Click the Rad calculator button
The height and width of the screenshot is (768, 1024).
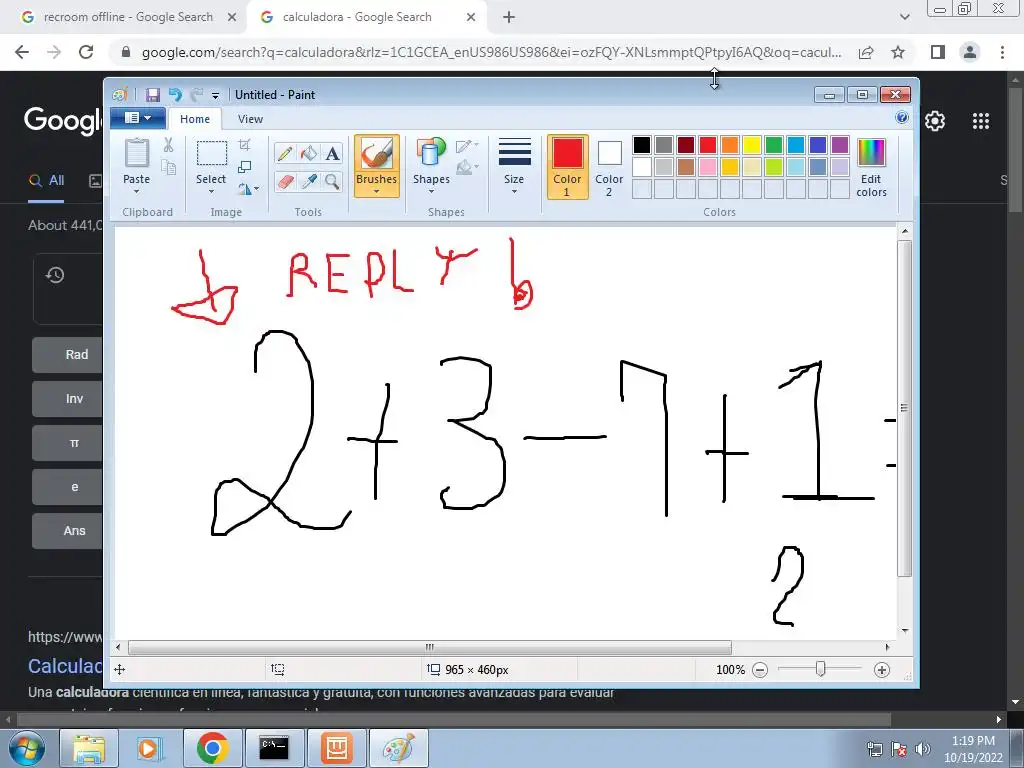pyautogui.click(x=67, y=355)
